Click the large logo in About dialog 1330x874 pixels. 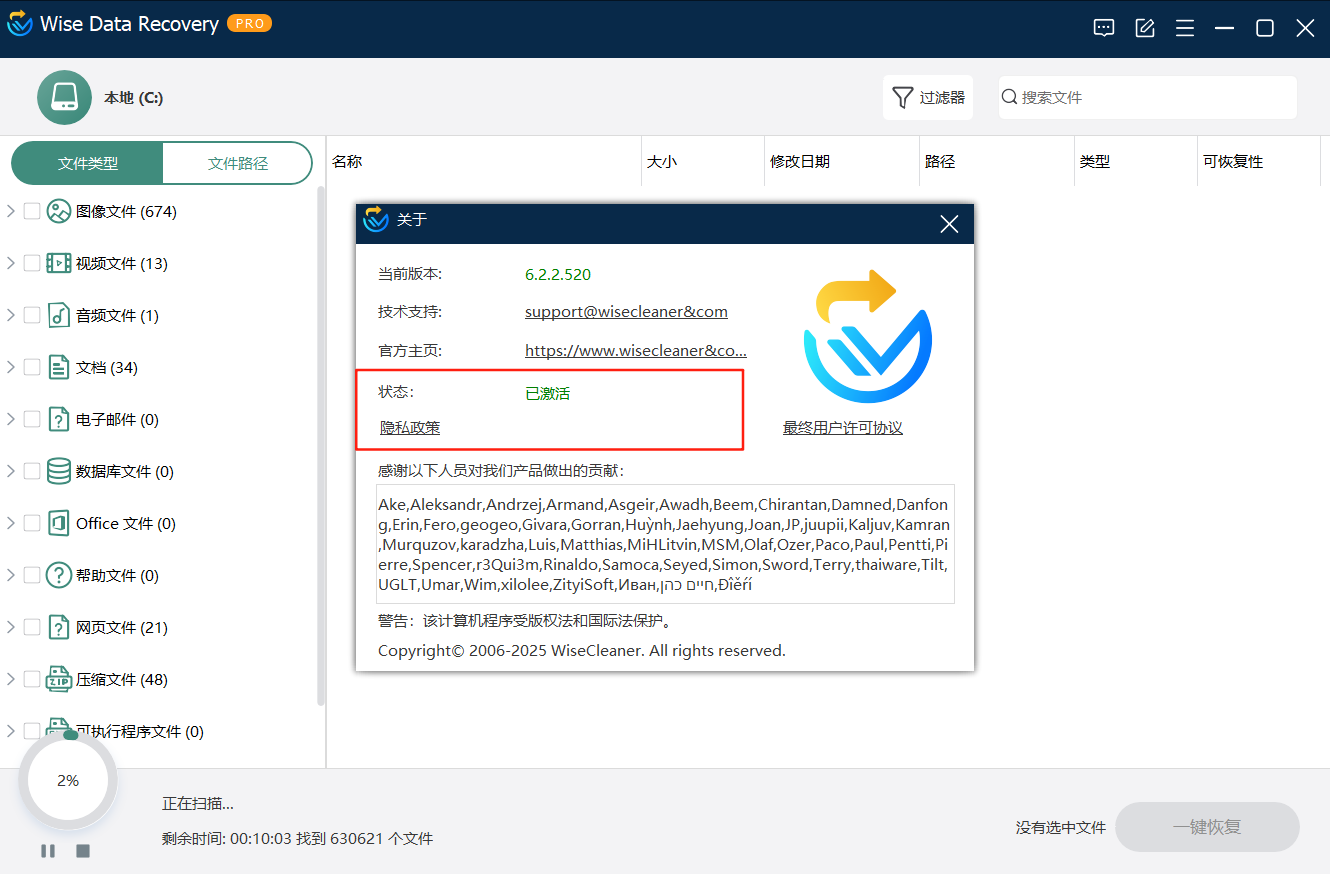866,337
